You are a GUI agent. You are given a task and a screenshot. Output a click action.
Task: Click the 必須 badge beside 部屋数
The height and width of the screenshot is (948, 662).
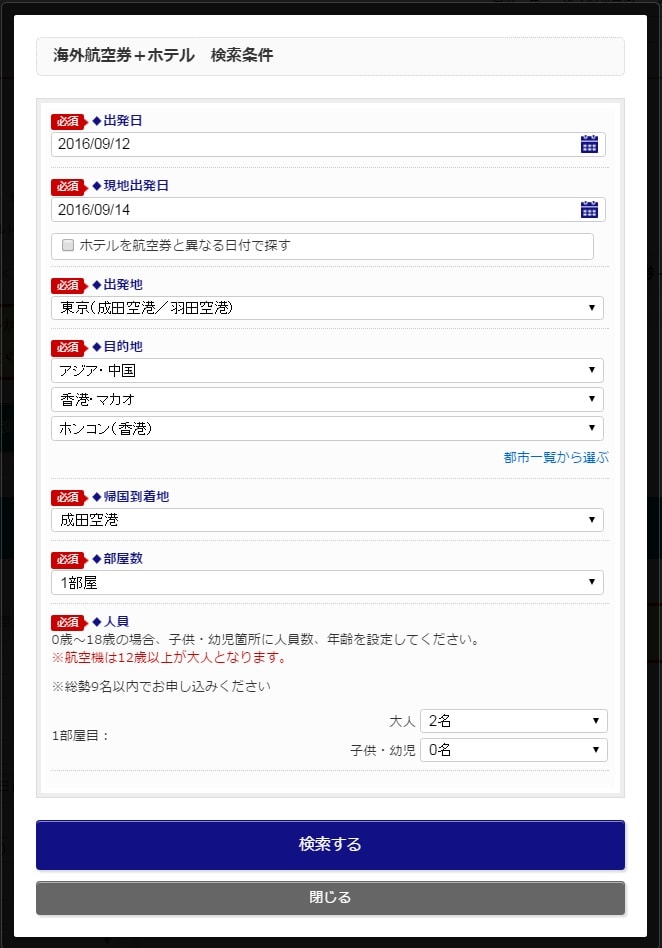click(x=70, y=559)
